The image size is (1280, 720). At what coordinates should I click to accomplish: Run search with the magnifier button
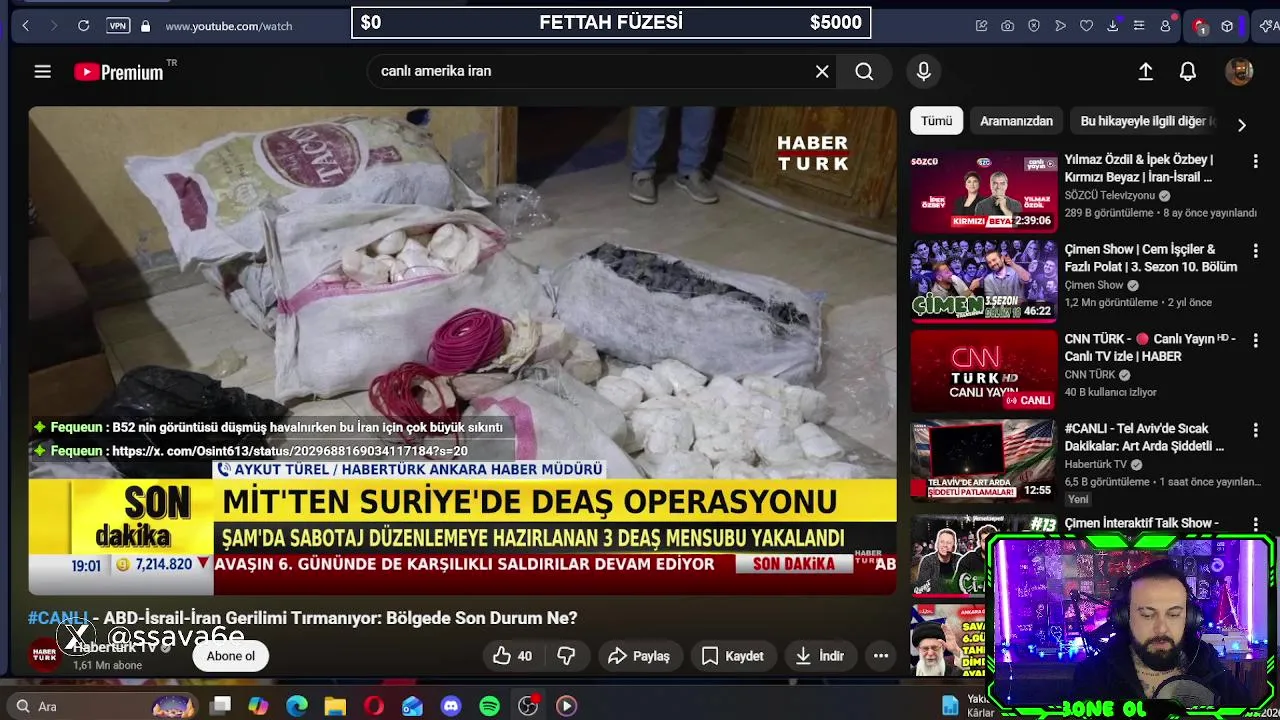click(864, 71)
